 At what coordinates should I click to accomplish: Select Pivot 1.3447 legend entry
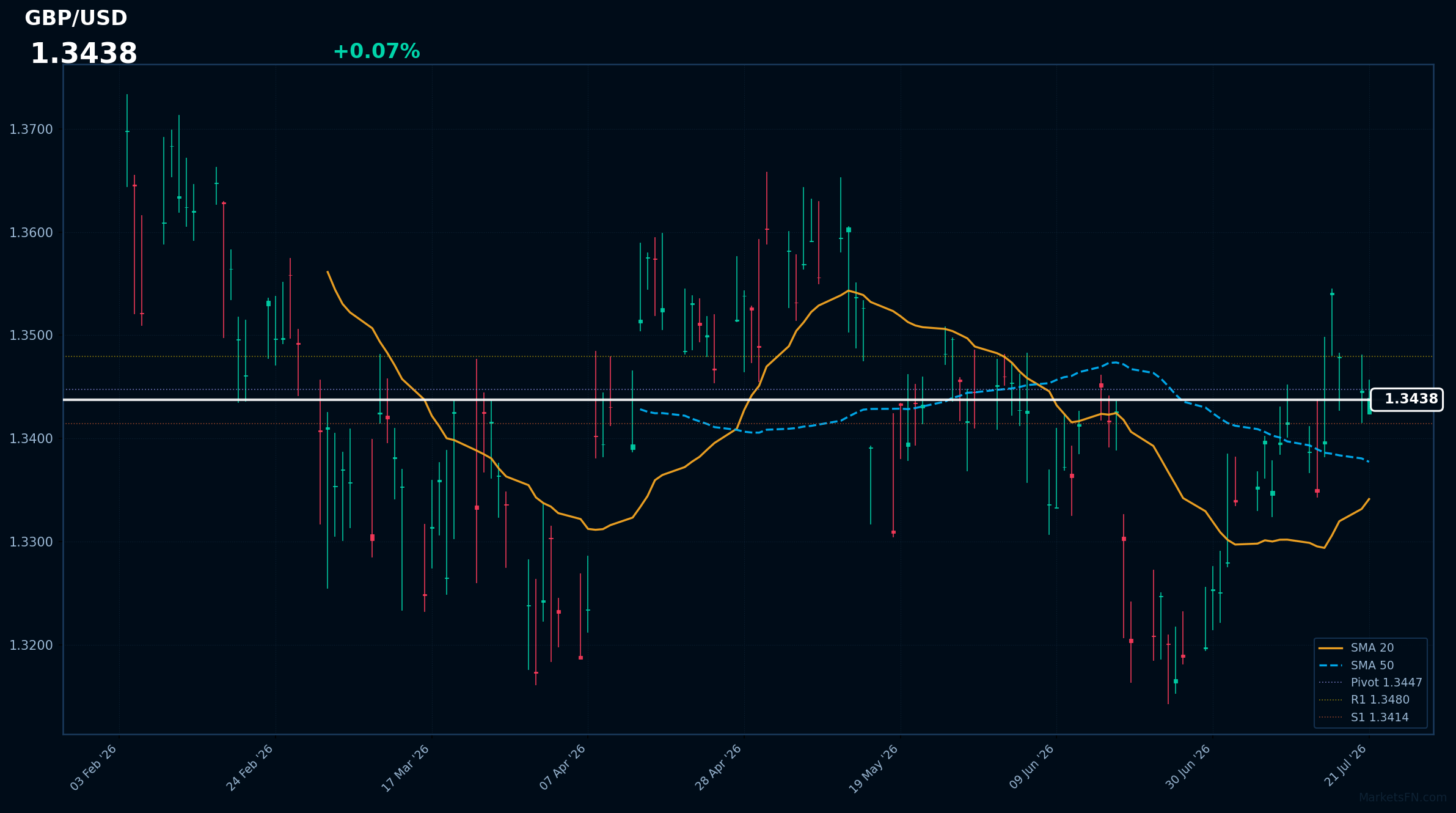(x=1372, y=682)
